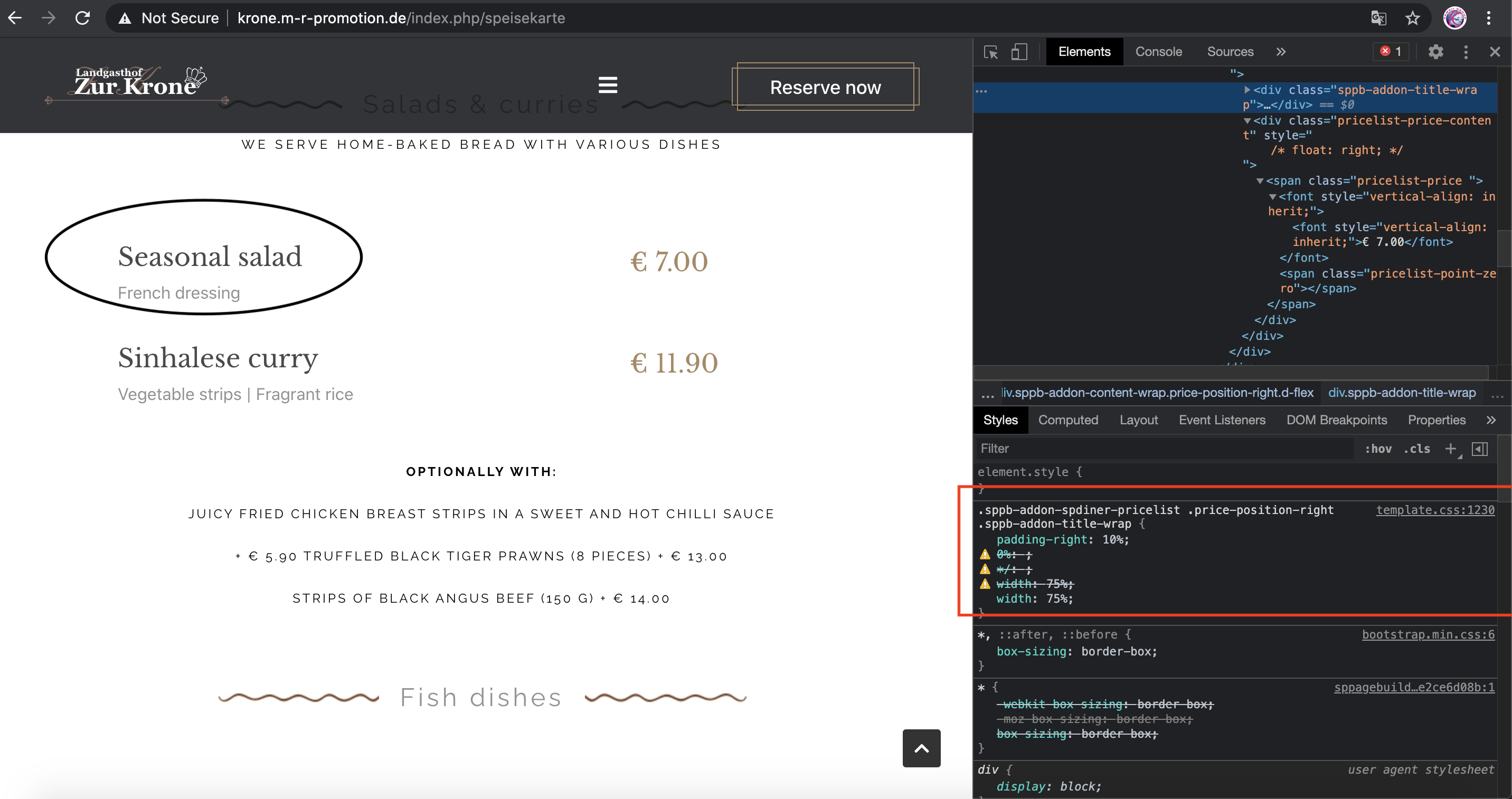
Task: Click the new style rule plus icon
Action: click(1450, 449)
